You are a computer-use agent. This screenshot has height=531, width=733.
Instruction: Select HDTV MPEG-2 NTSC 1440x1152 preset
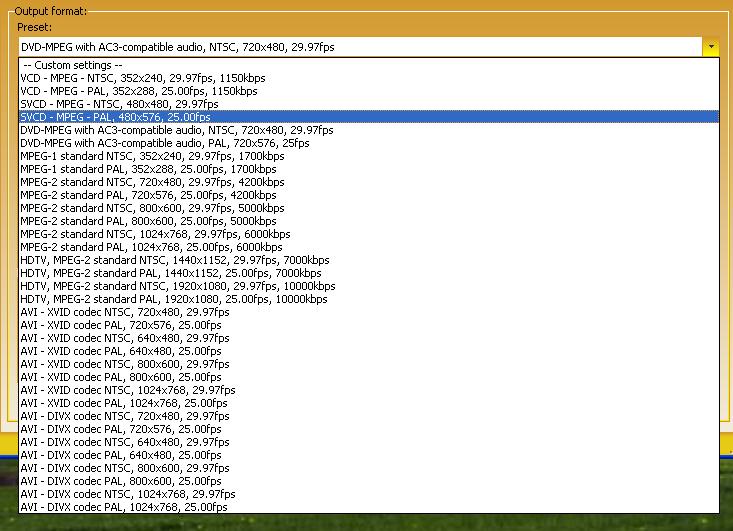(x=369, y=260)
